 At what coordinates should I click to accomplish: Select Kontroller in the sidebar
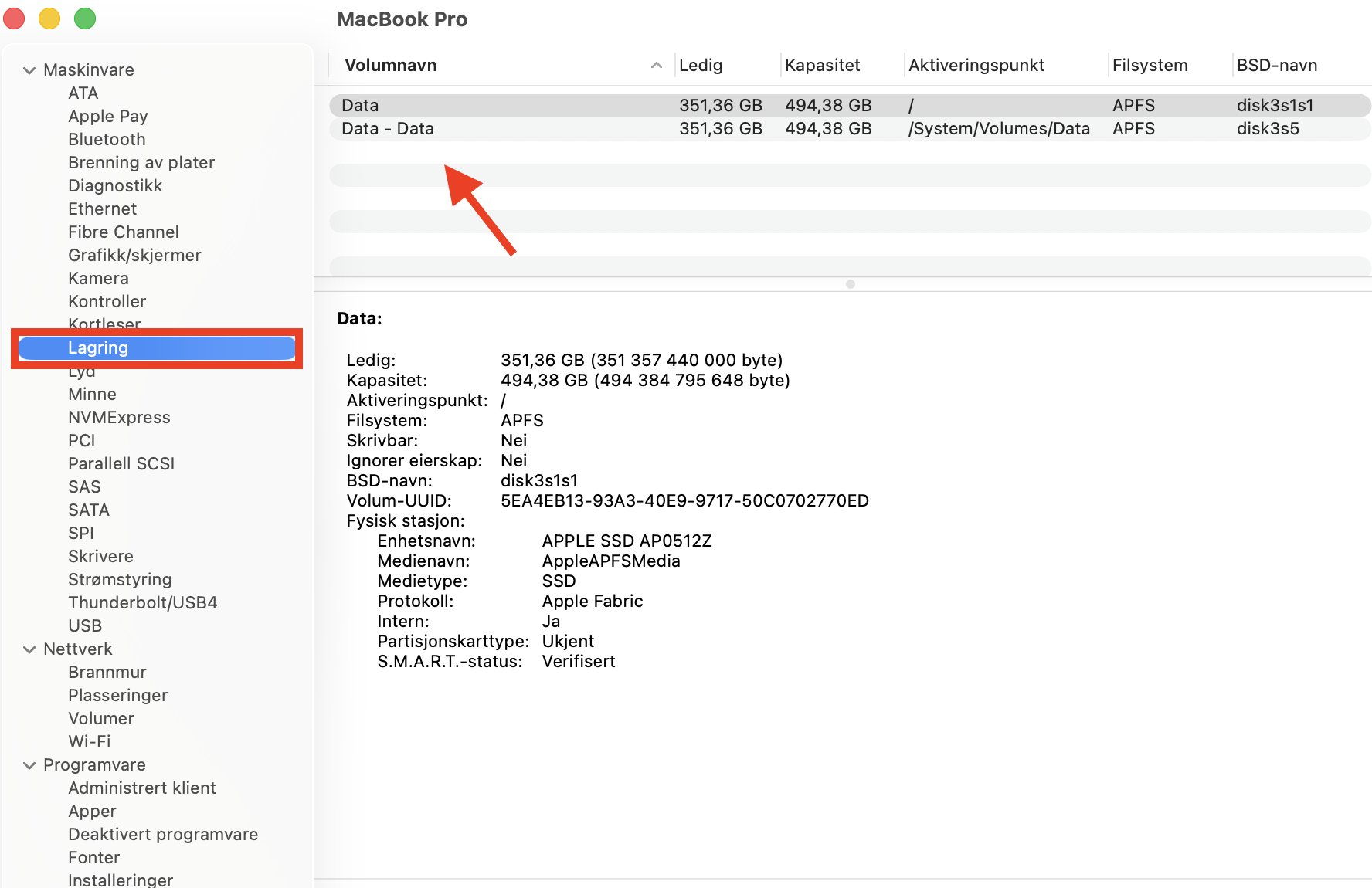pos(107,302)
